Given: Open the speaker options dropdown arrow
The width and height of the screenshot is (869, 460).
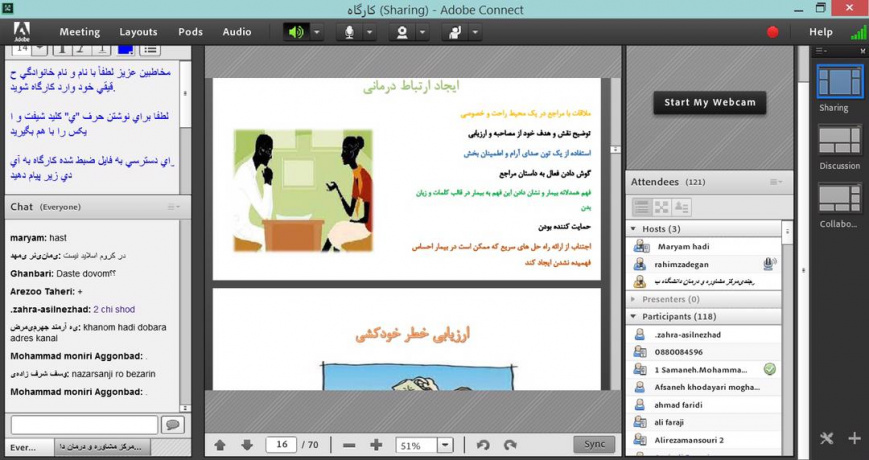Looking at the screenshot, I should click(x=316, y=32).
